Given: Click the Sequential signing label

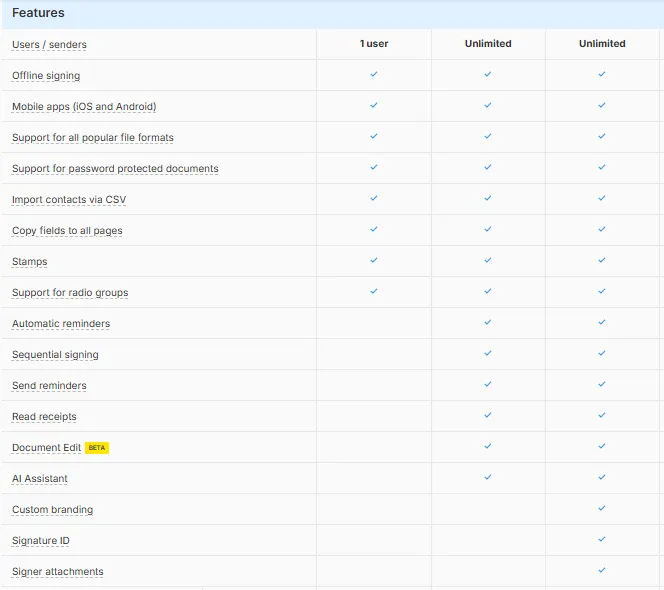Looking at the screenshot, I should (x=55, y=354).
